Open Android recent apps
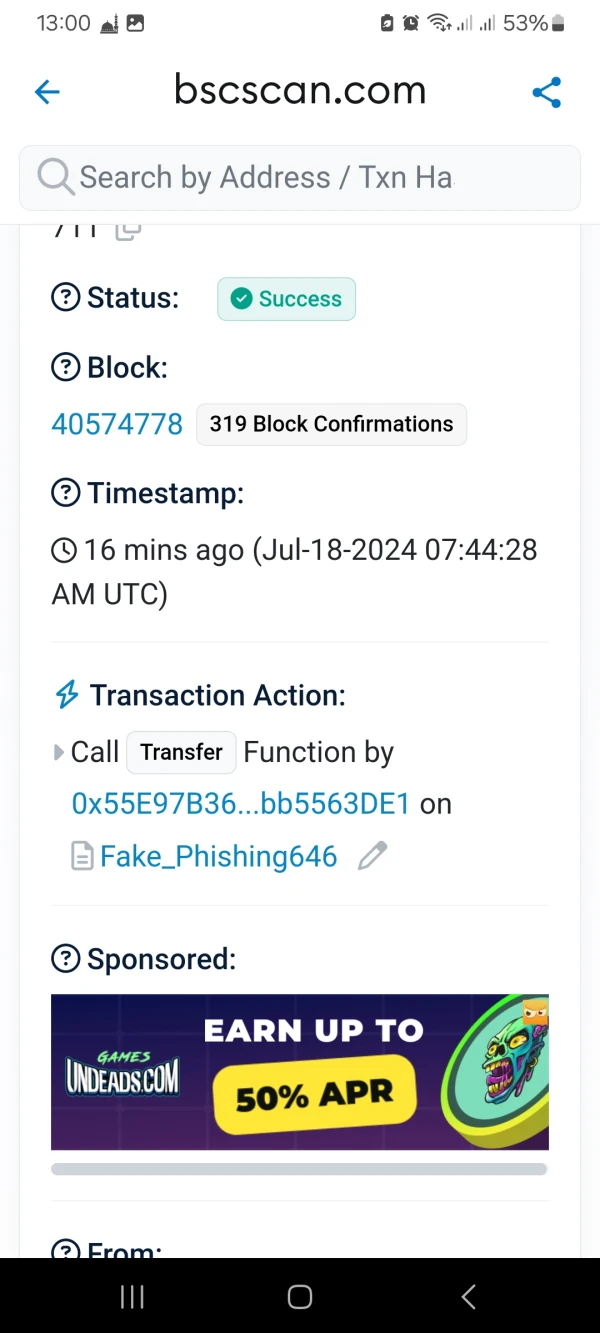Viewport: 600px width, 1333px height. (x=132, y=1297)
